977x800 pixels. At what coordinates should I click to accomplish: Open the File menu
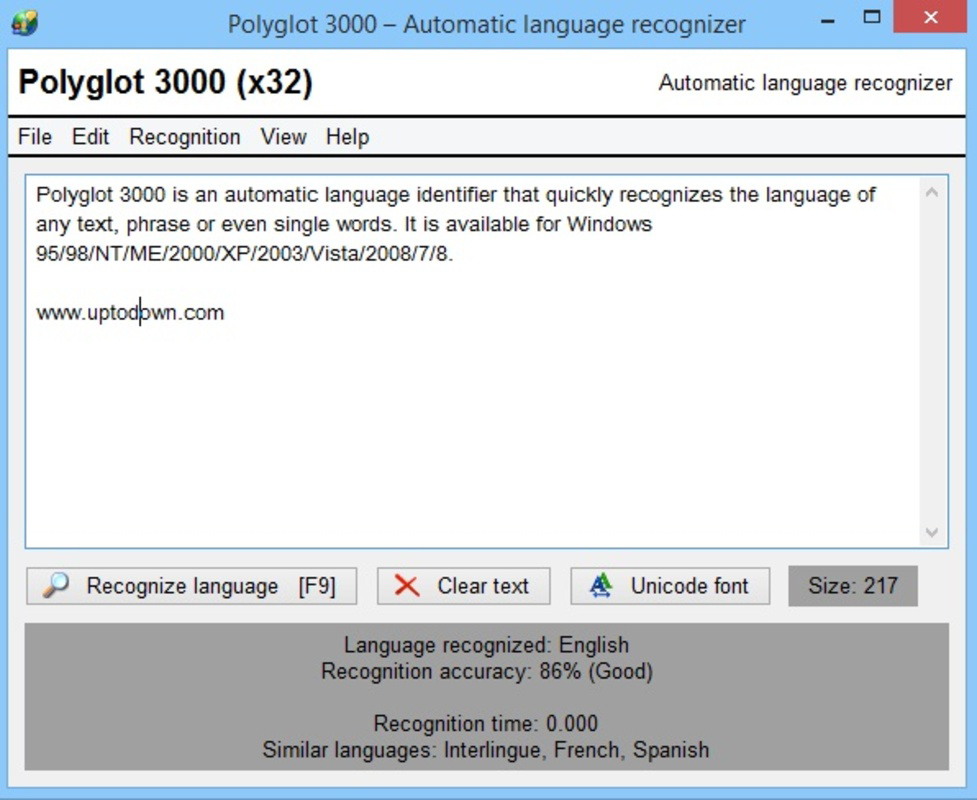coord(35,136)
